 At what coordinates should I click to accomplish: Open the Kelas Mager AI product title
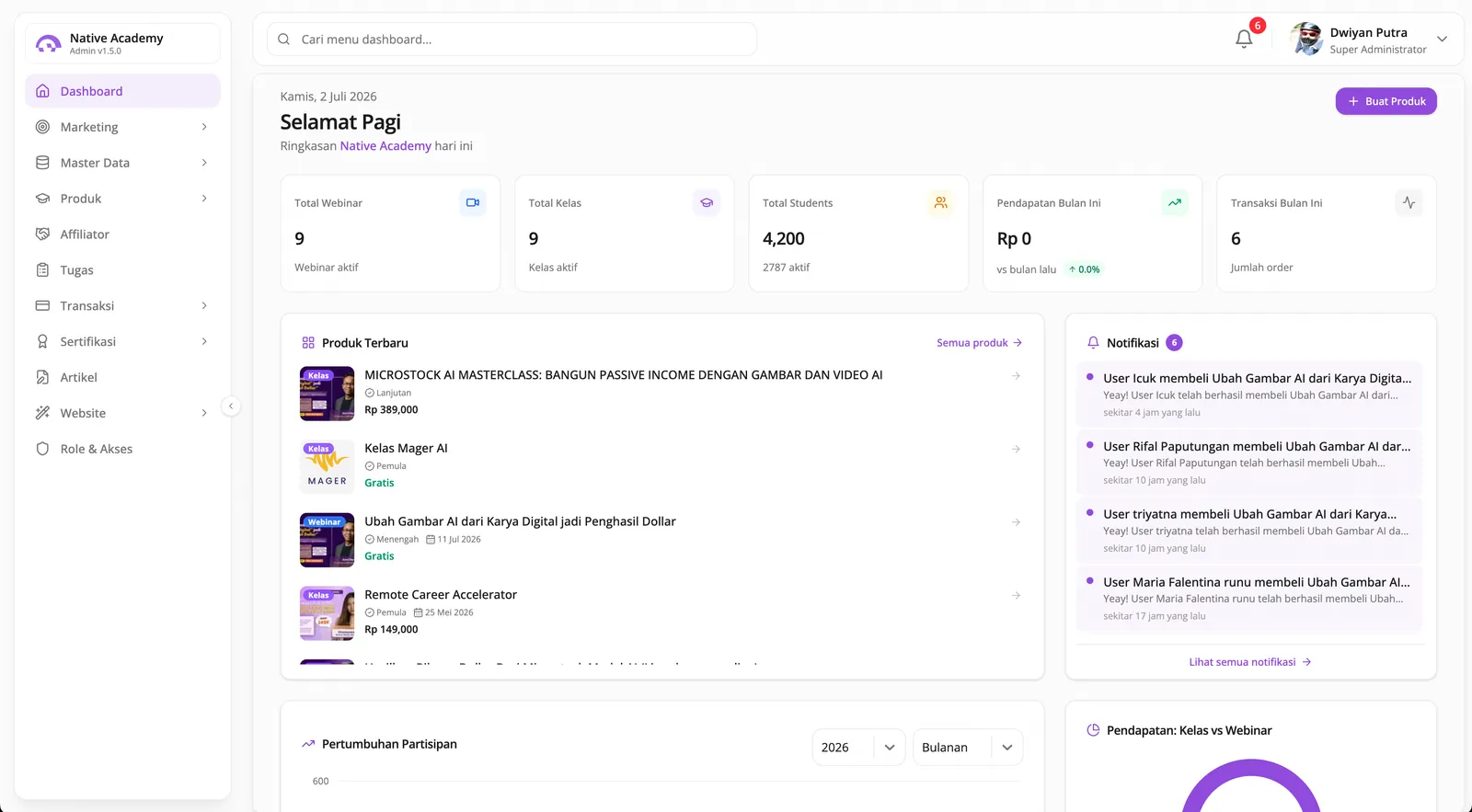(406, 448)
